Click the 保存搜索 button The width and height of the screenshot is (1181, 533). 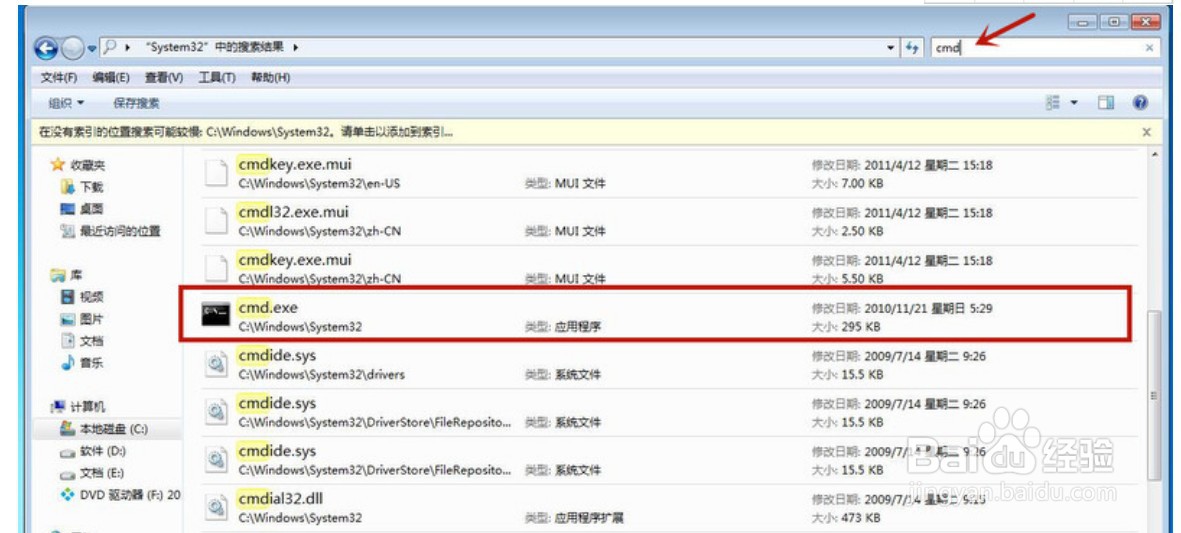click(136, 102)
